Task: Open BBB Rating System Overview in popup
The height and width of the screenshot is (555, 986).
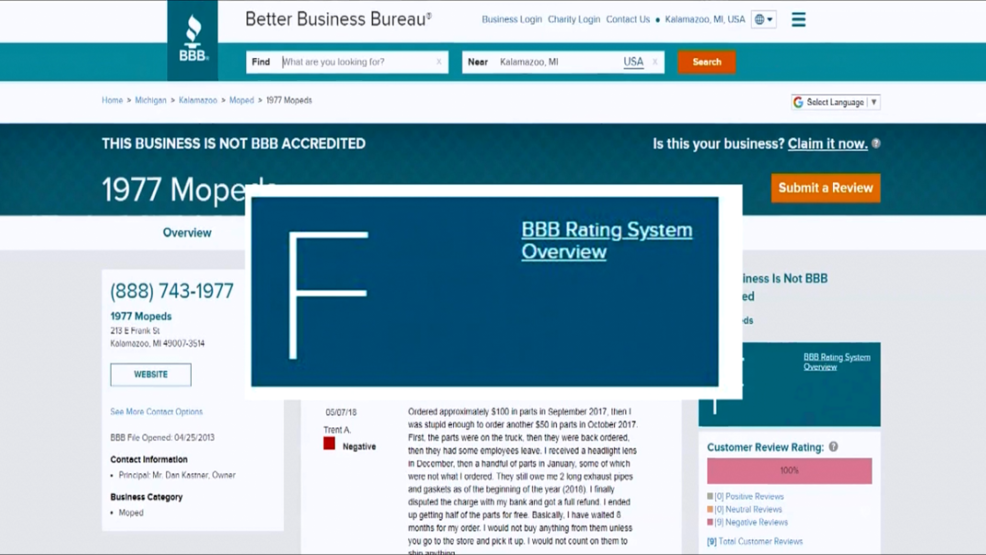Action: (x=607, y=240)
